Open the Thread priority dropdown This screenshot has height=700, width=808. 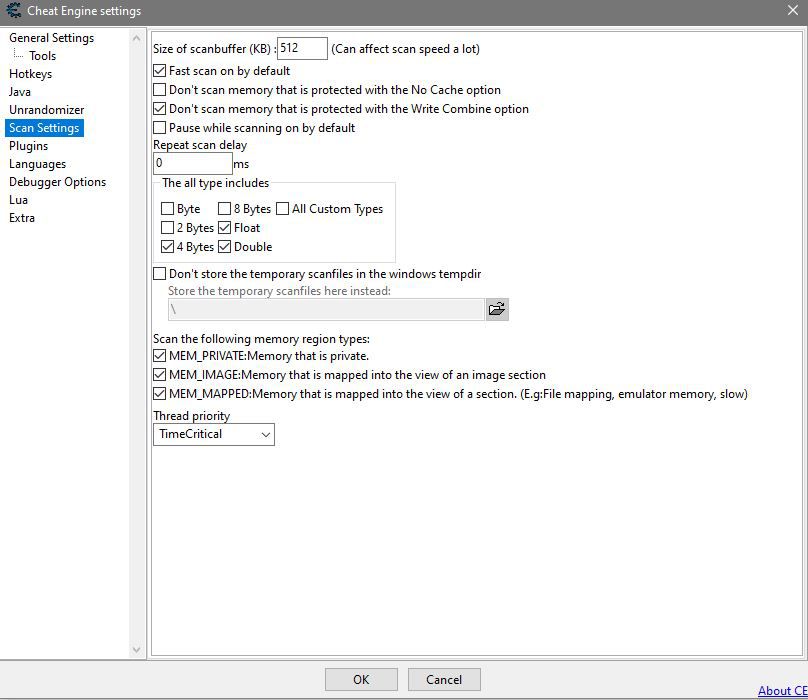click(x=214, y=435)
